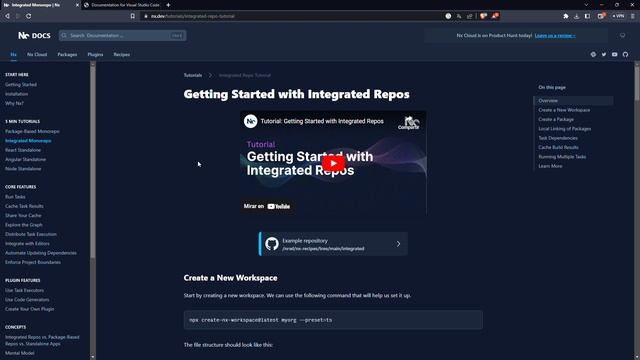640x360 pixels.
Task: Select the Nx navigation tab
Action: 13,54
